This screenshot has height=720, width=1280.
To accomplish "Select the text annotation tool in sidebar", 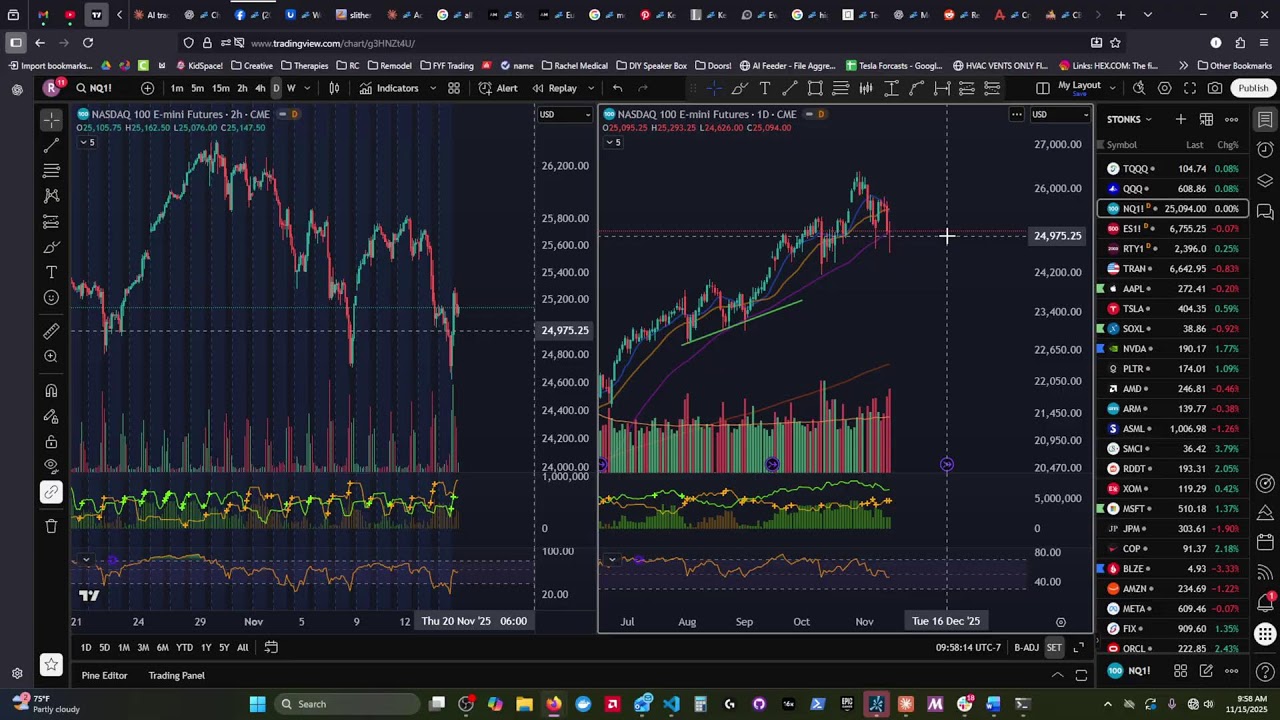I will (51, 272).
